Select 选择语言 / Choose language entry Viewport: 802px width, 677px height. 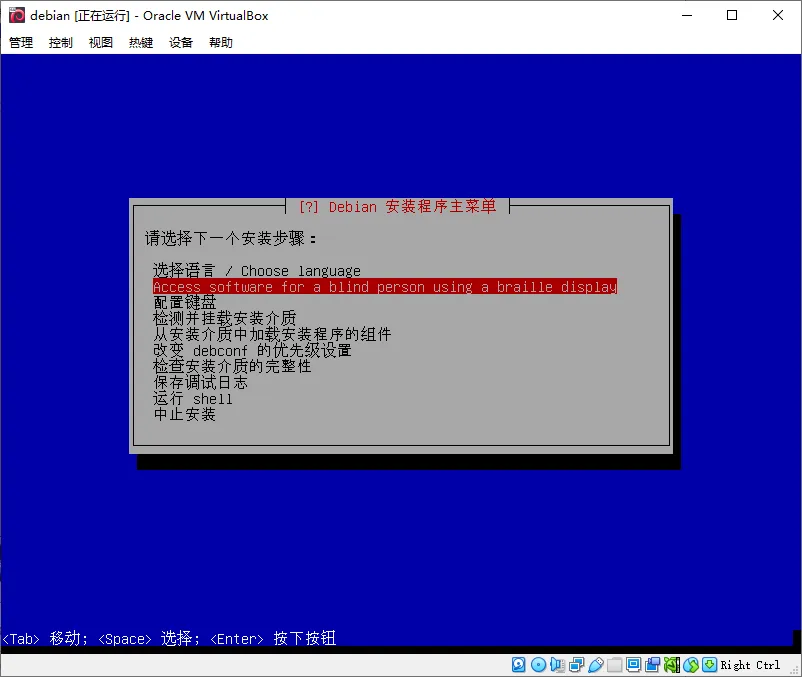click(x=257, y=270)
